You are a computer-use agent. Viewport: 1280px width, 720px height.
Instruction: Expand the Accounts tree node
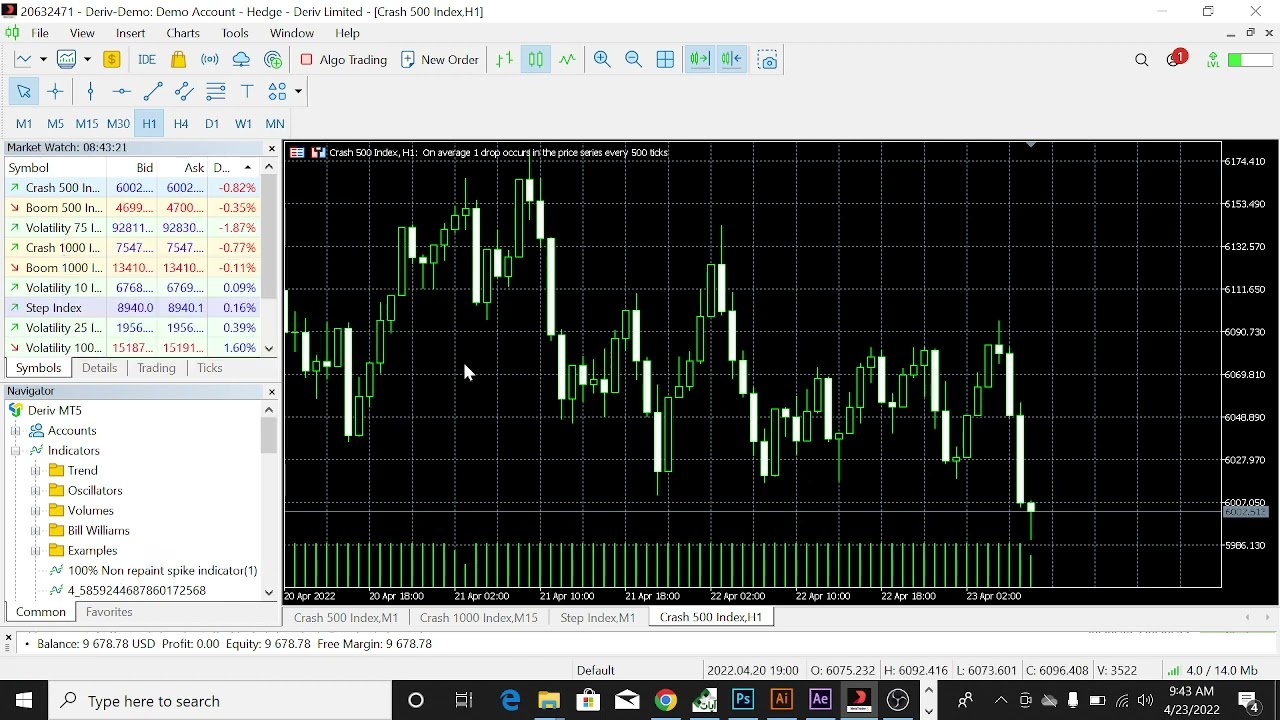16,431
